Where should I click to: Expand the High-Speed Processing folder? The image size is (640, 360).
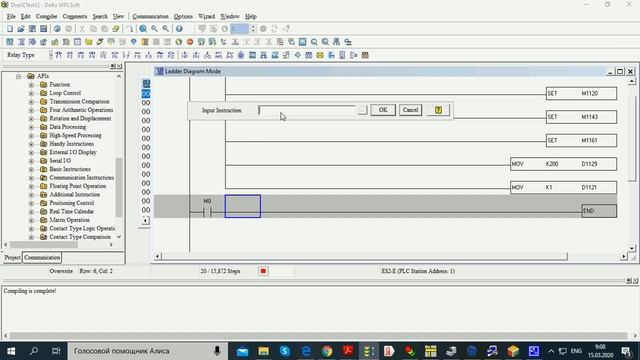click(31, 136)
